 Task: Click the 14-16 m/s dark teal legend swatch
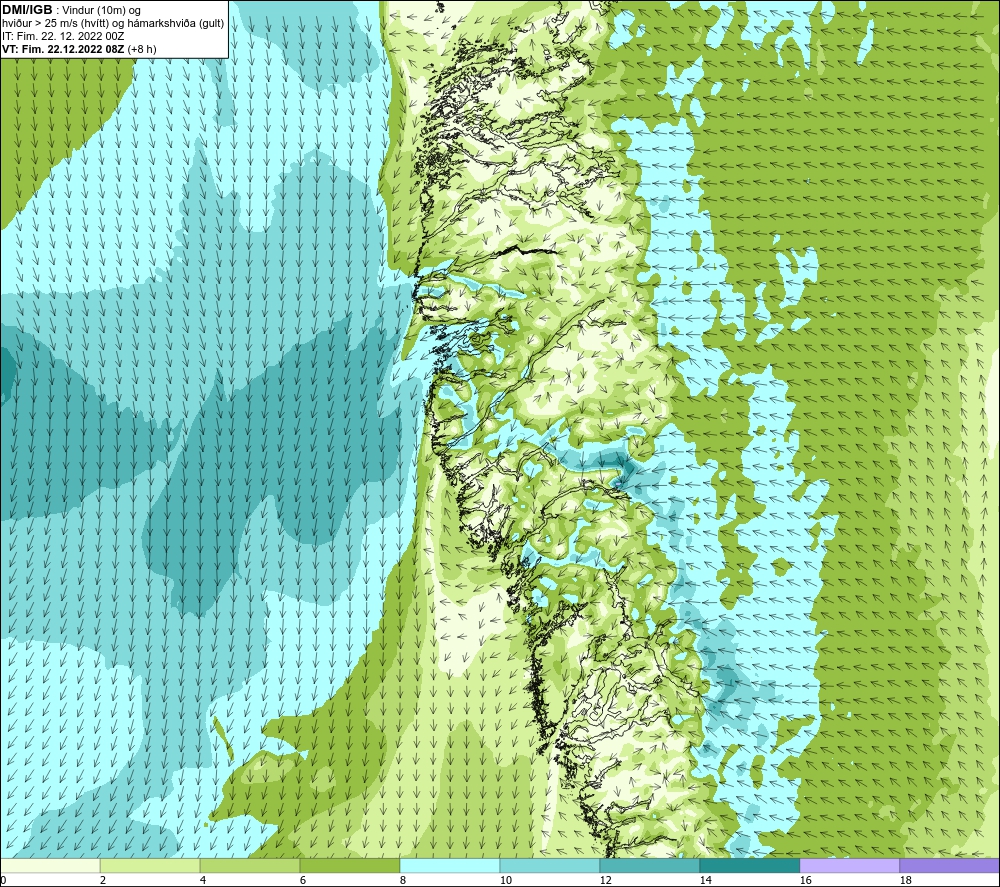point(749,865)
